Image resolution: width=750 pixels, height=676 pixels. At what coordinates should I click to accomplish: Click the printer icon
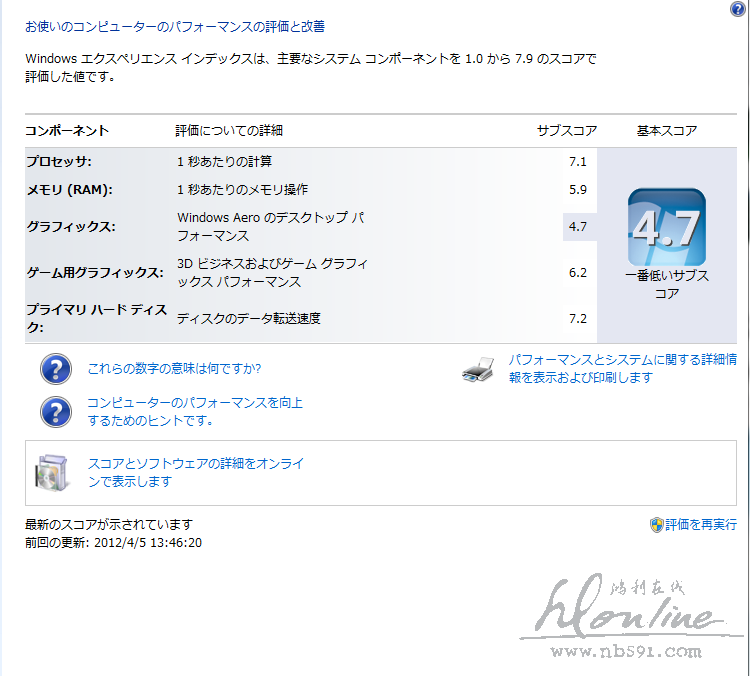[x=478, y=370]
